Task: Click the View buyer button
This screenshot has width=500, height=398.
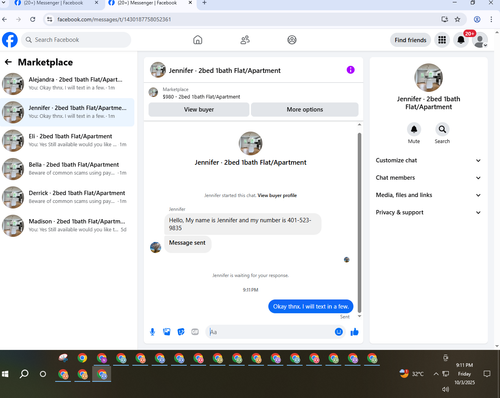Action: pyautogui.click(x=199, y=109)
